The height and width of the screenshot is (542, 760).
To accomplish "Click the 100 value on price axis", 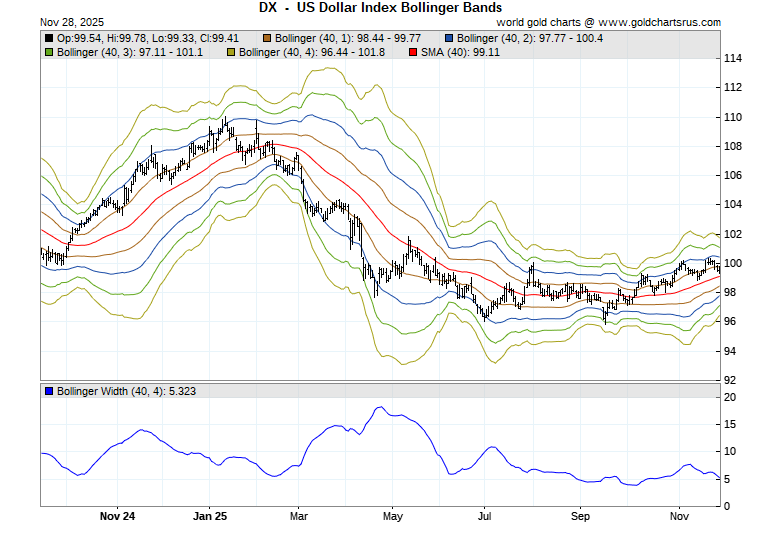I will 732,263.
